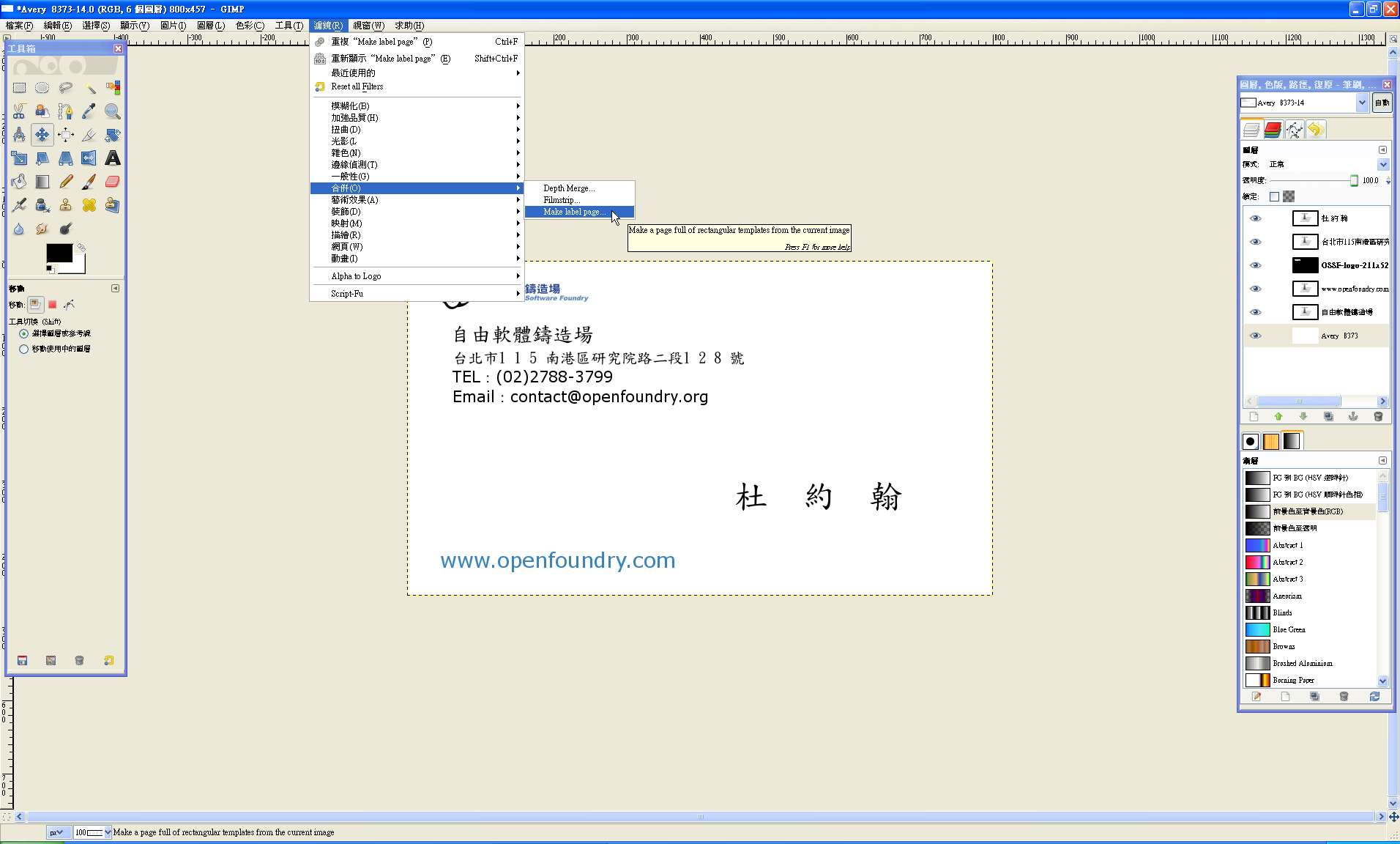Expand the Alpha to Logo submenu
Viewport: 1400px width, 844px height.
[417, 276]
